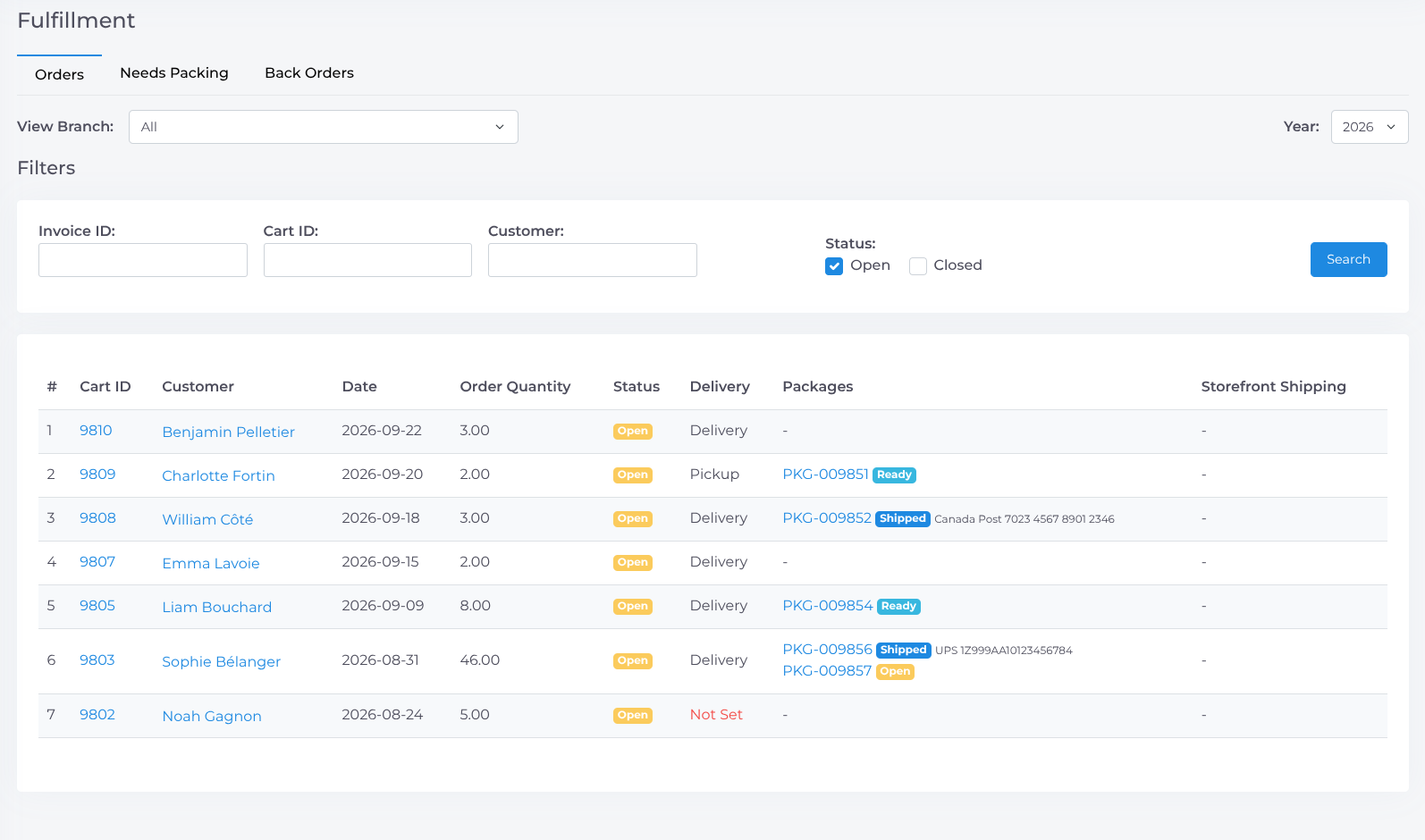Click Shipped badge beside PKG-009852

click(903, 519)
